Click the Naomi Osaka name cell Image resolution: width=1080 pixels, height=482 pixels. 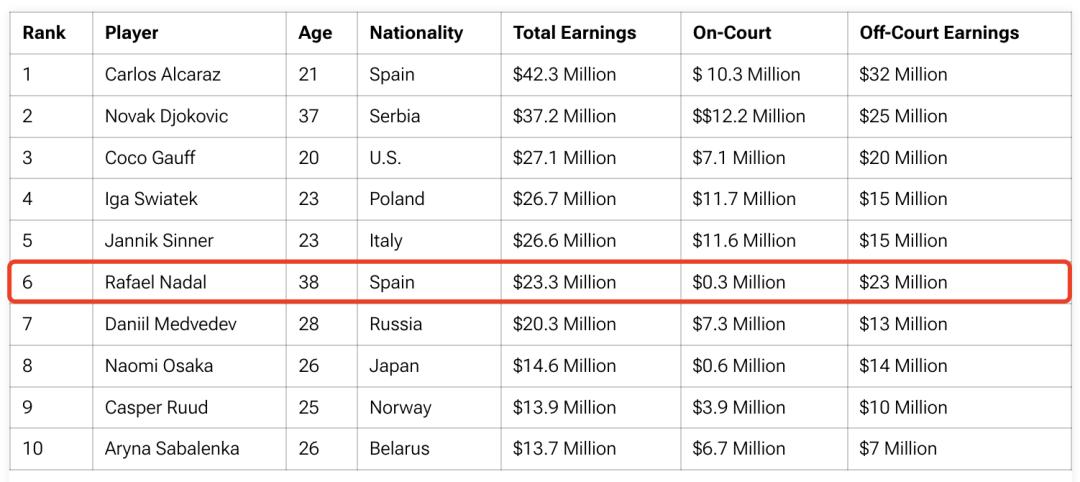[159, 366]
